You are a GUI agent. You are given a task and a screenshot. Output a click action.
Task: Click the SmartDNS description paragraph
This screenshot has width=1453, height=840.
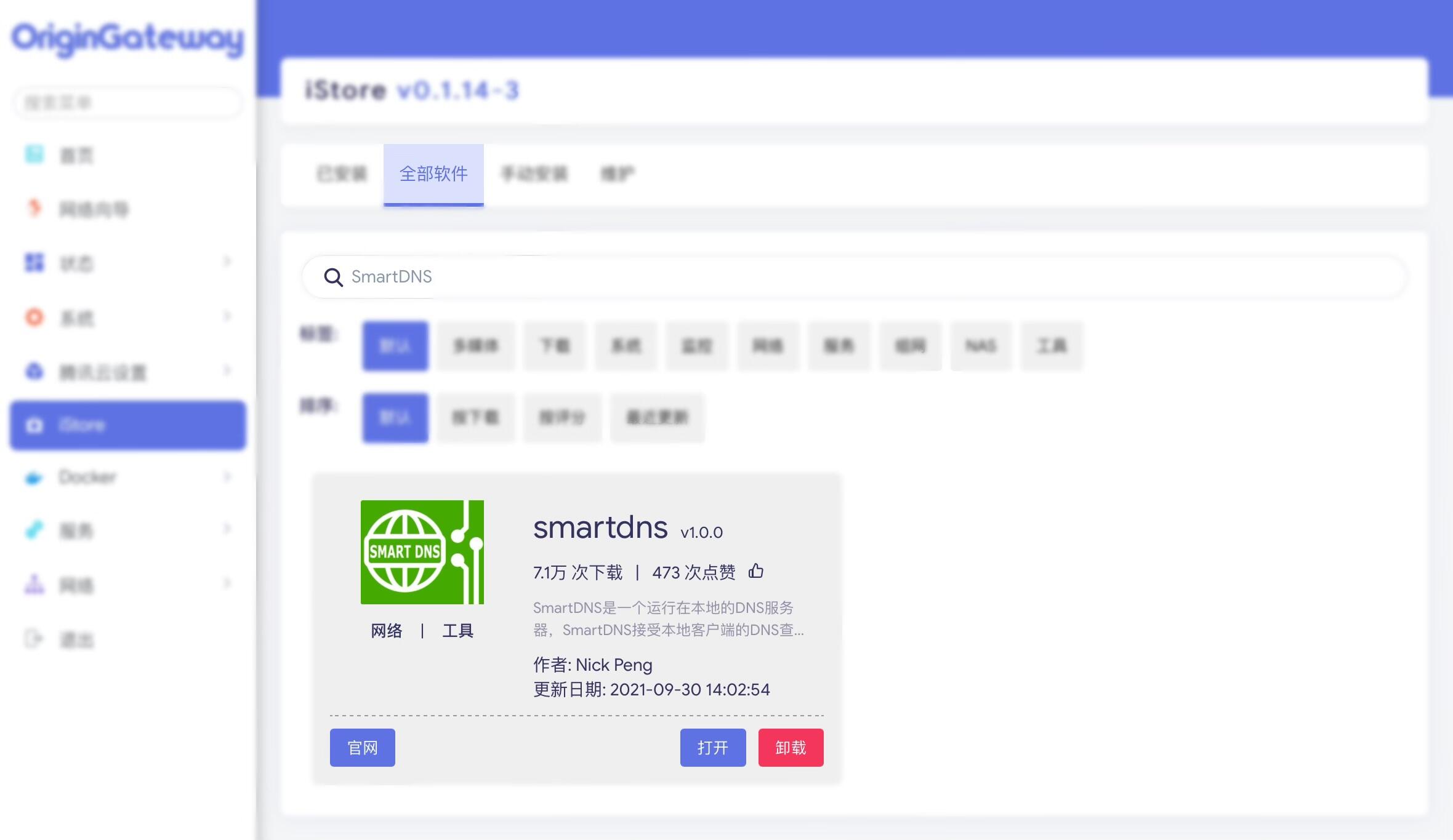pyautogui.click(x=669, y=619)
